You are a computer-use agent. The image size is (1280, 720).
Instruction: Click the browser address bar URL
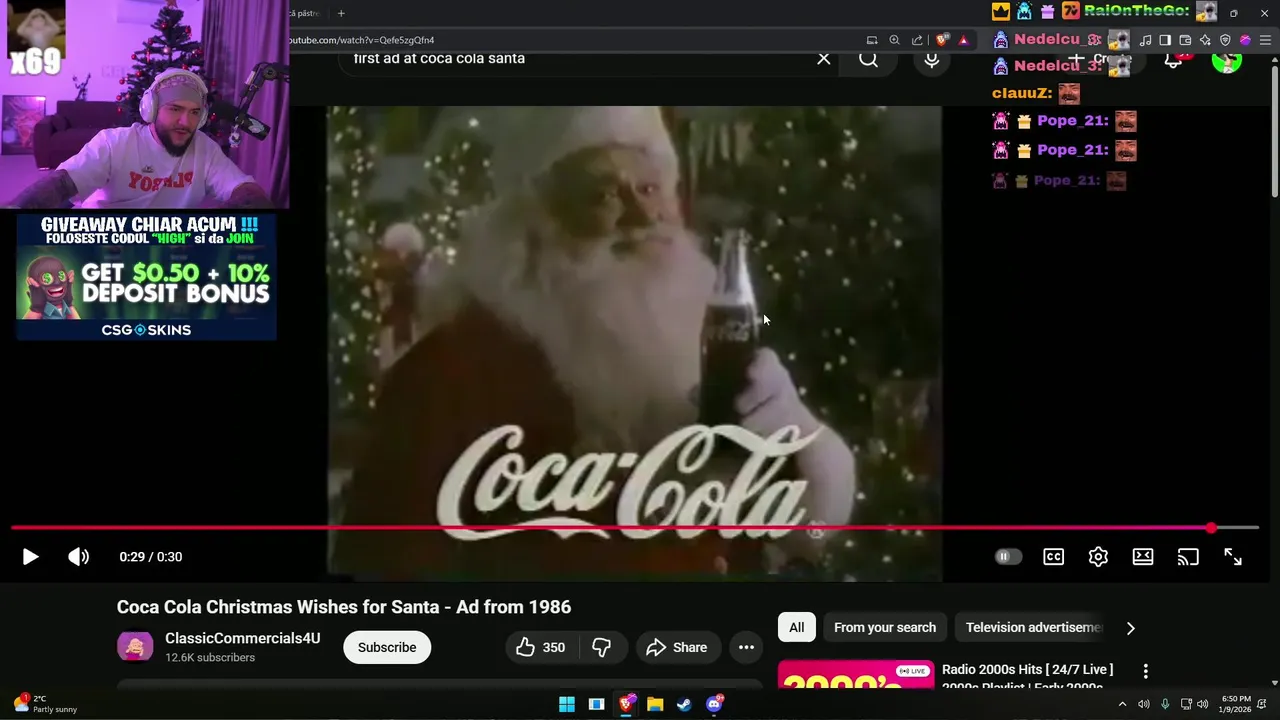click(361, 40)
